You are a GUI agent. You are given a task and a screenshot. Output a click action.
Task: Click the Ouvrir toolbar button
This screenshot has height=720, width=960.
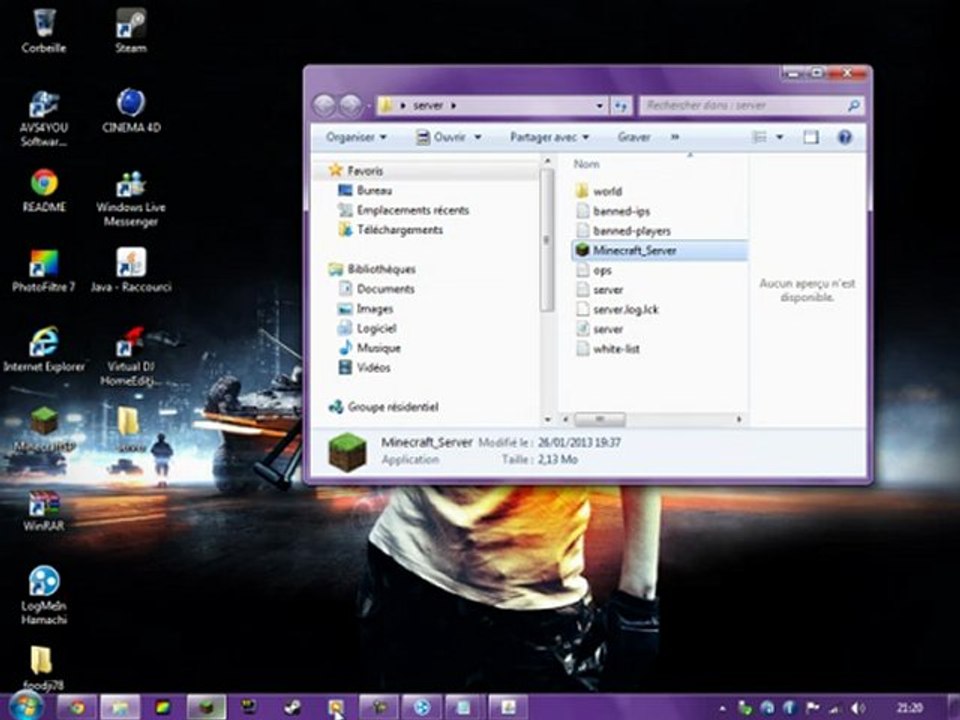pos(441,137)
